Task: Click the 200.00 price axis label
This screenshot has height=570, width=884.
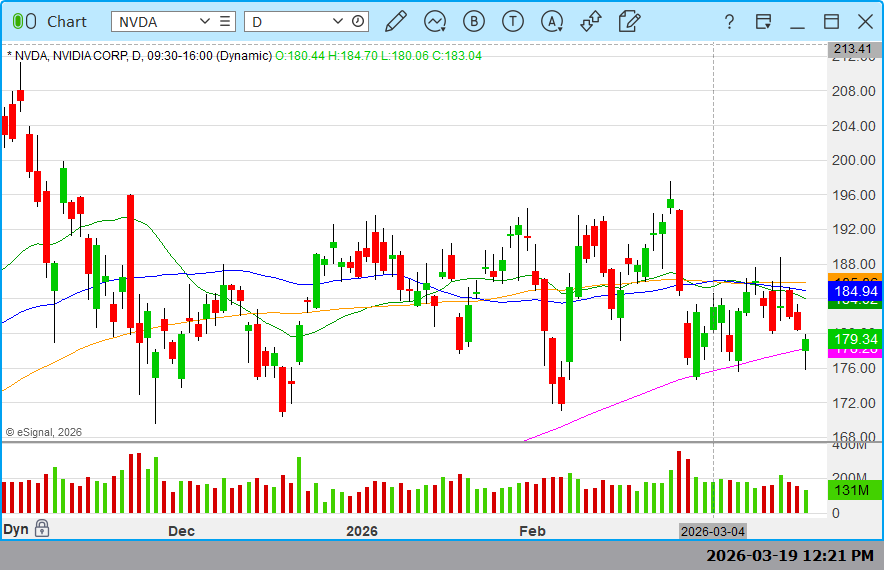Action: (x=854, y=160)
